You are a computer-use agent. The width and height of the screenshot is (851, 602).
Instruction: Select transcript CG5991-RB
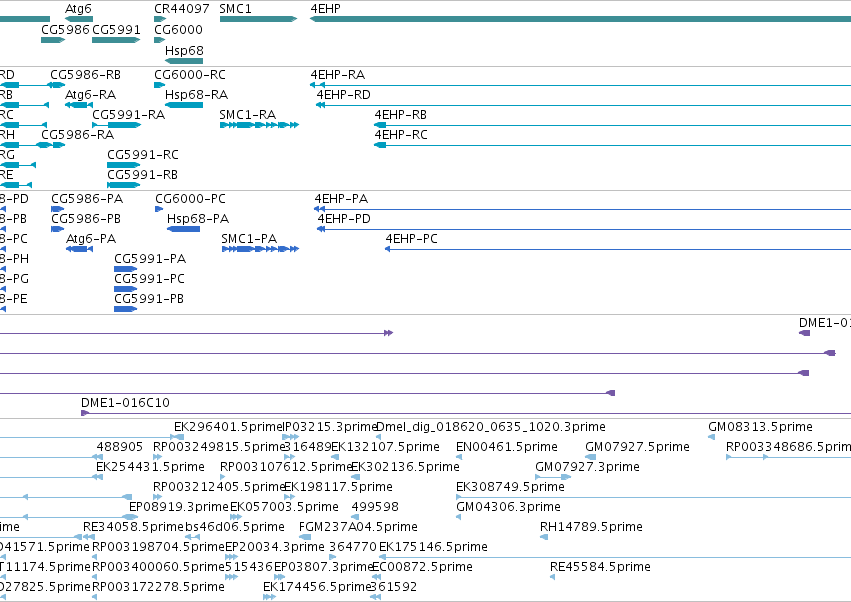142,175
